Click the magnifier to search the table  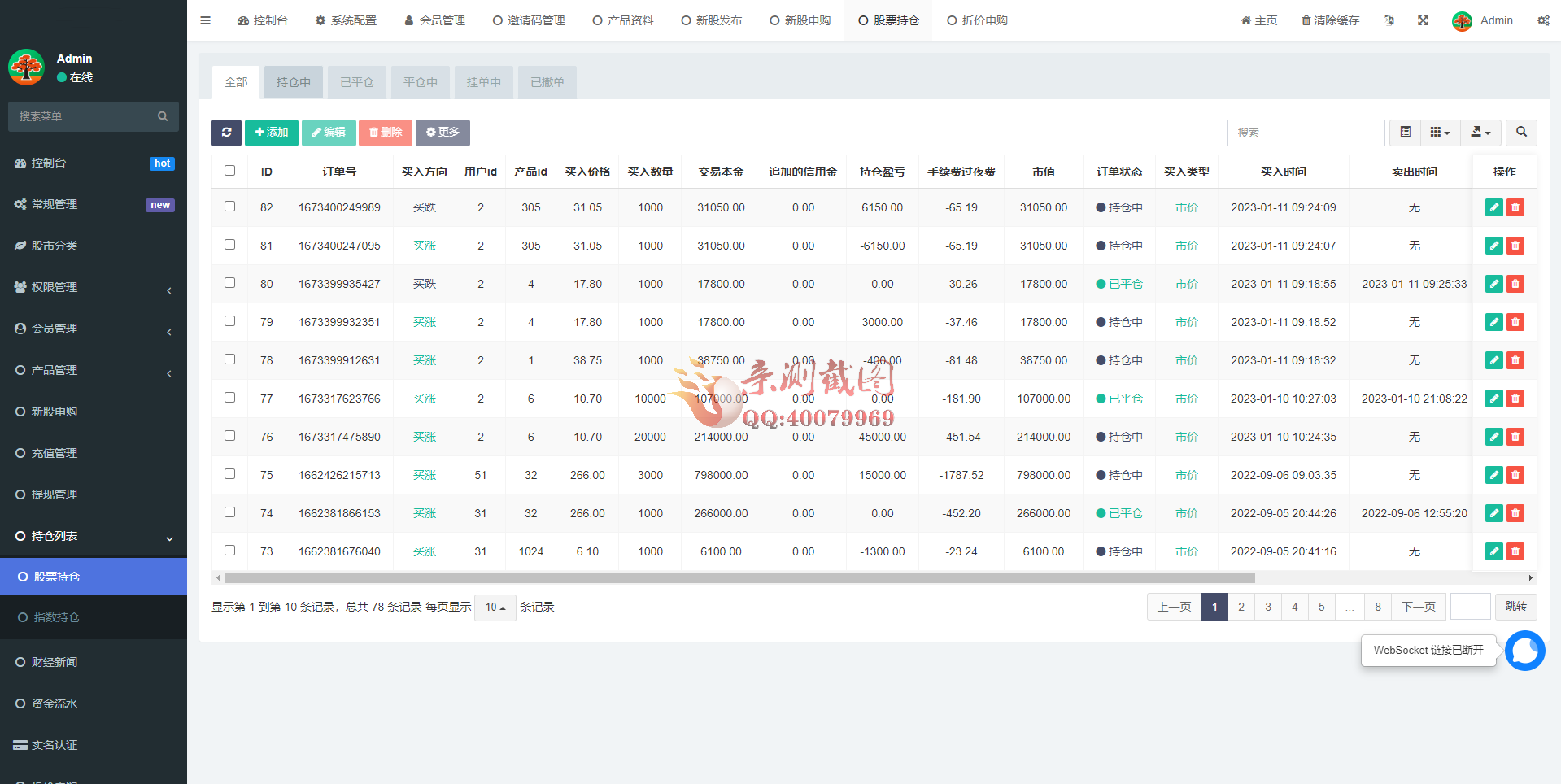coord(1520,132)
